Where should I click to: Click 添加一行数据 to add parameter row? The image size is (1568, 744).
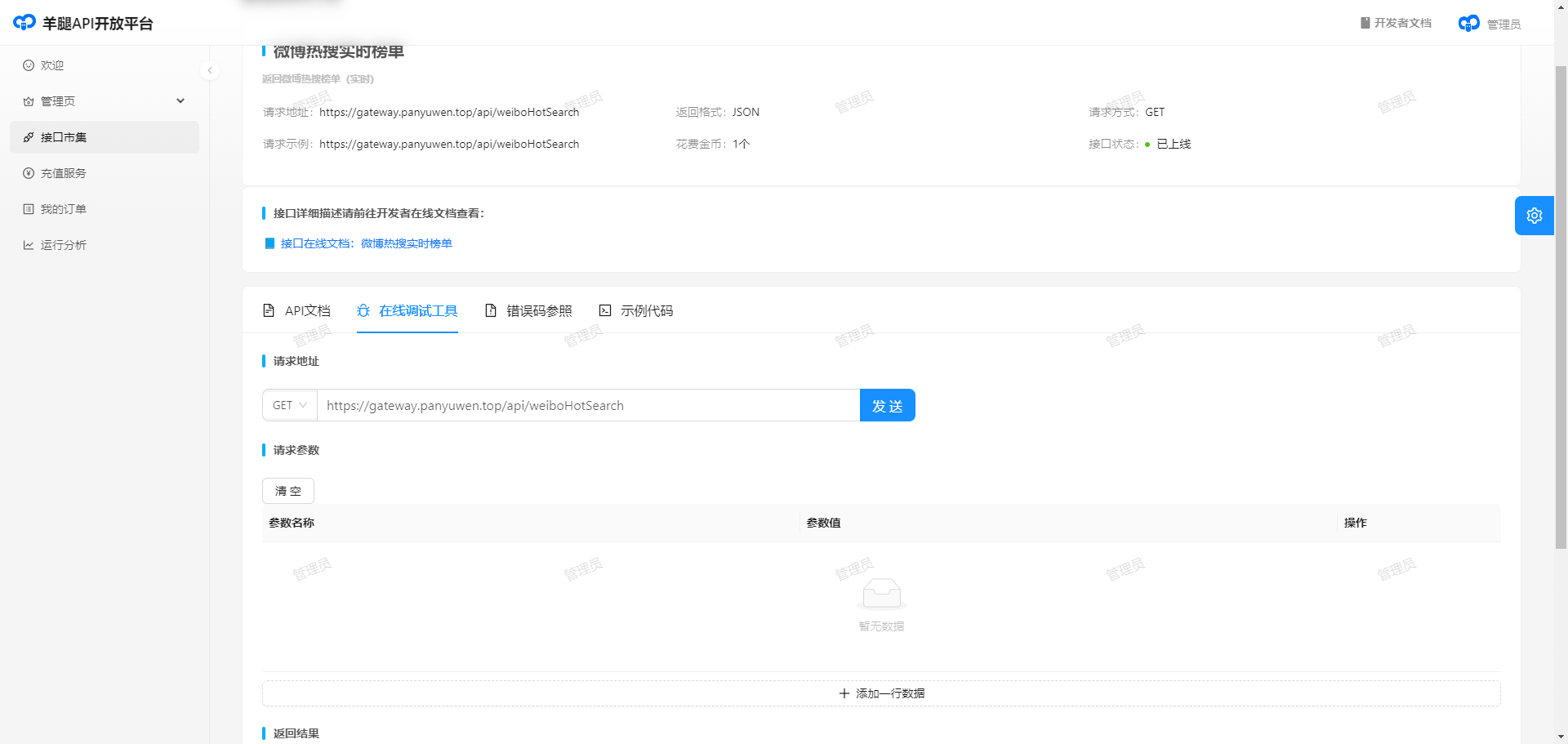pyautogui.click(x=881, y=693)
